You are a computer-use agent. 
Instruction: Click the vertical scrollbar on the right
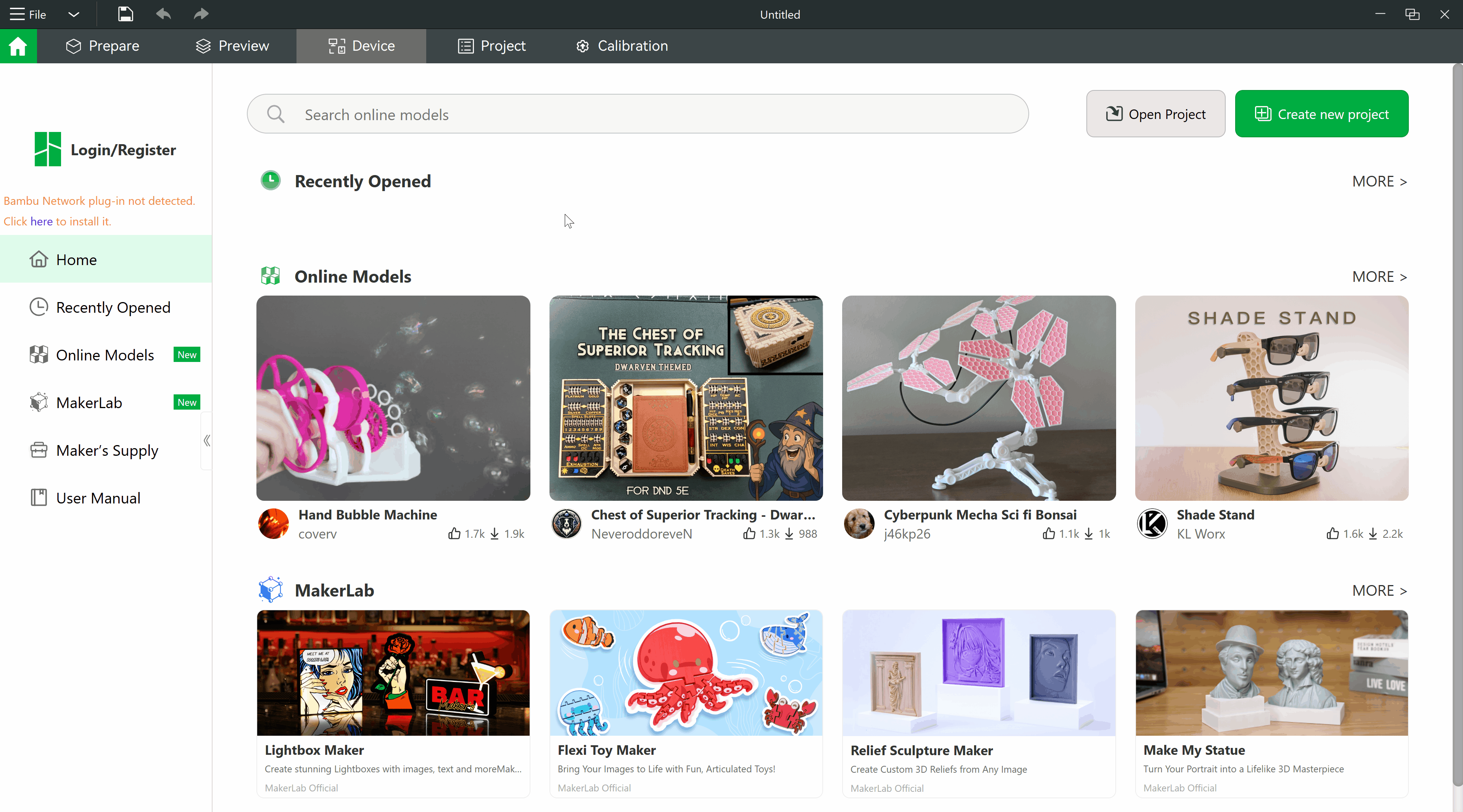(1457, 425)
